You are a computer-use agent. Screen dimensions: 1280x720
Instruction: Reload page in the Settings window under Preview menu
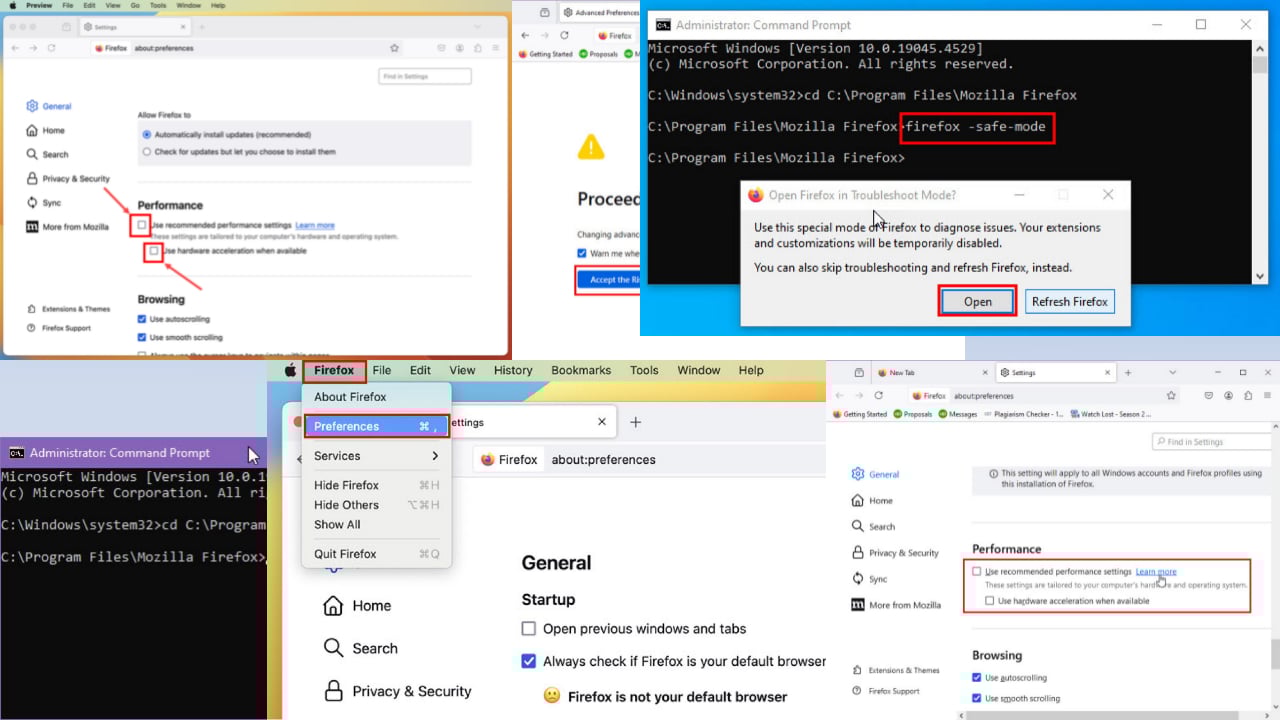tap(52, 48)
